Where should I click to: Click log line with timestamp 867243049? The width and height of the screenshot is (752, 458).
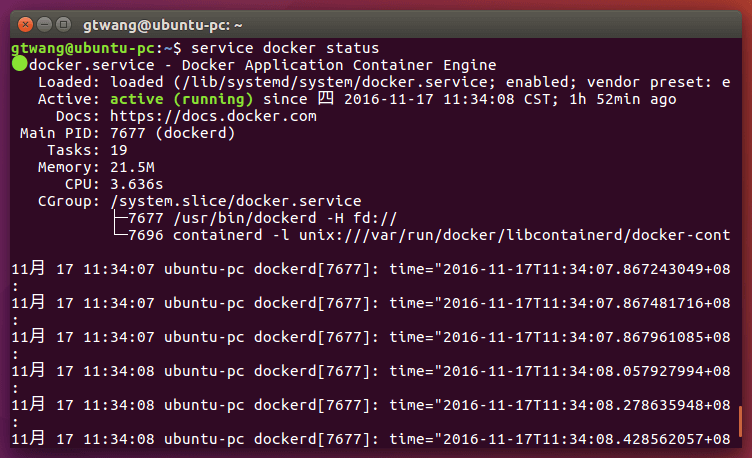coord(371,268)
